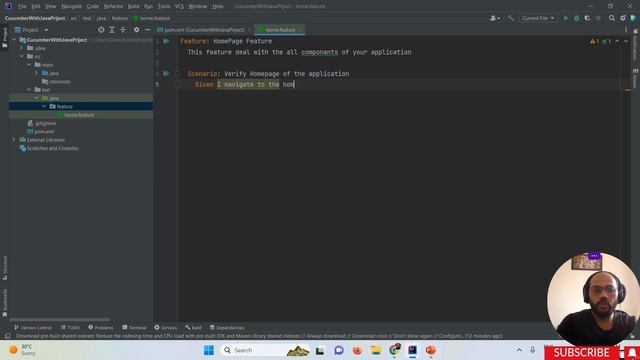Open PowerPoint from the taskbar
640x360 pixels.
pos(431,350)
